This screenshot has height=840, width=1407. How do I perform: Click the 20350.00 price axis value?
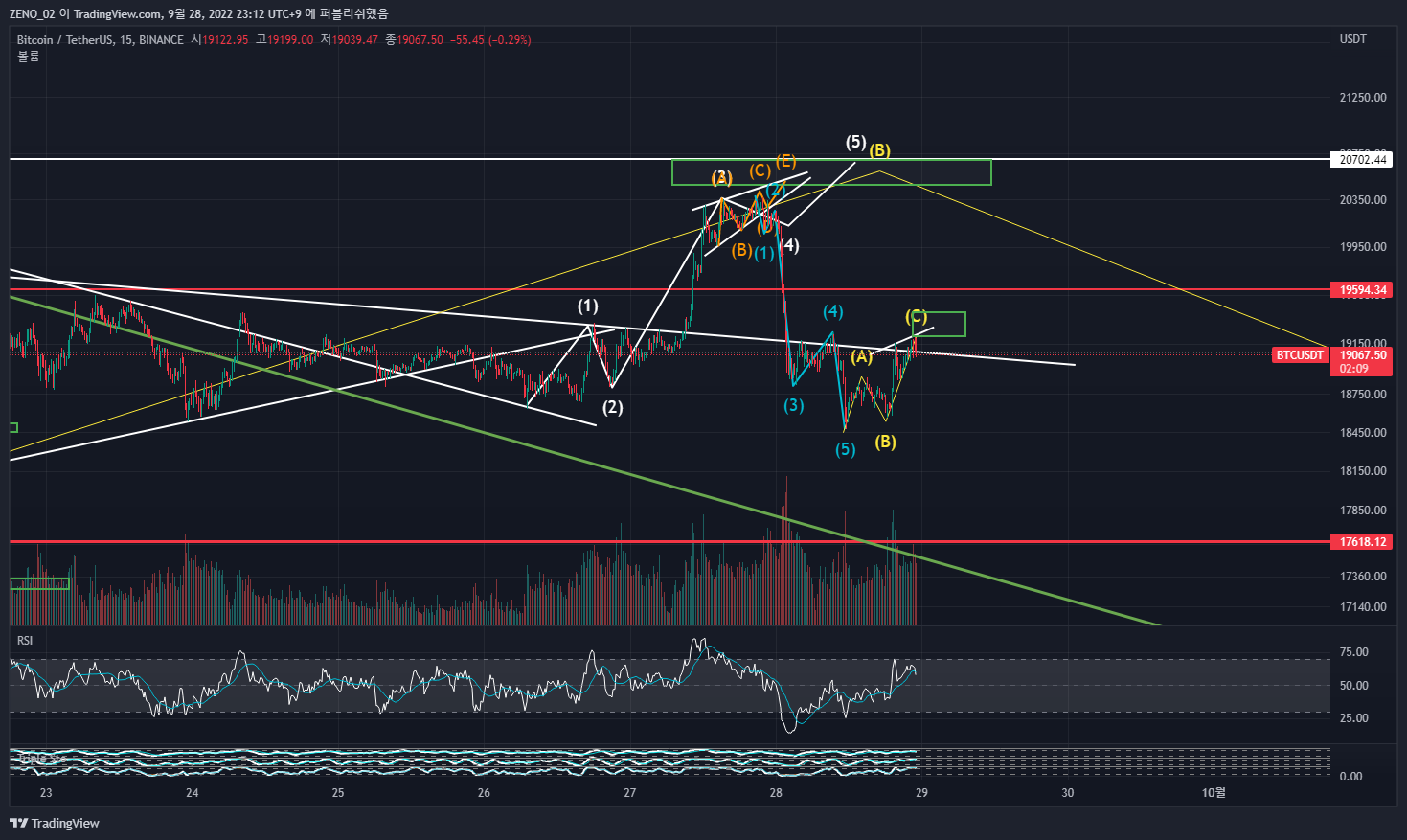(x=1363, y=200)
